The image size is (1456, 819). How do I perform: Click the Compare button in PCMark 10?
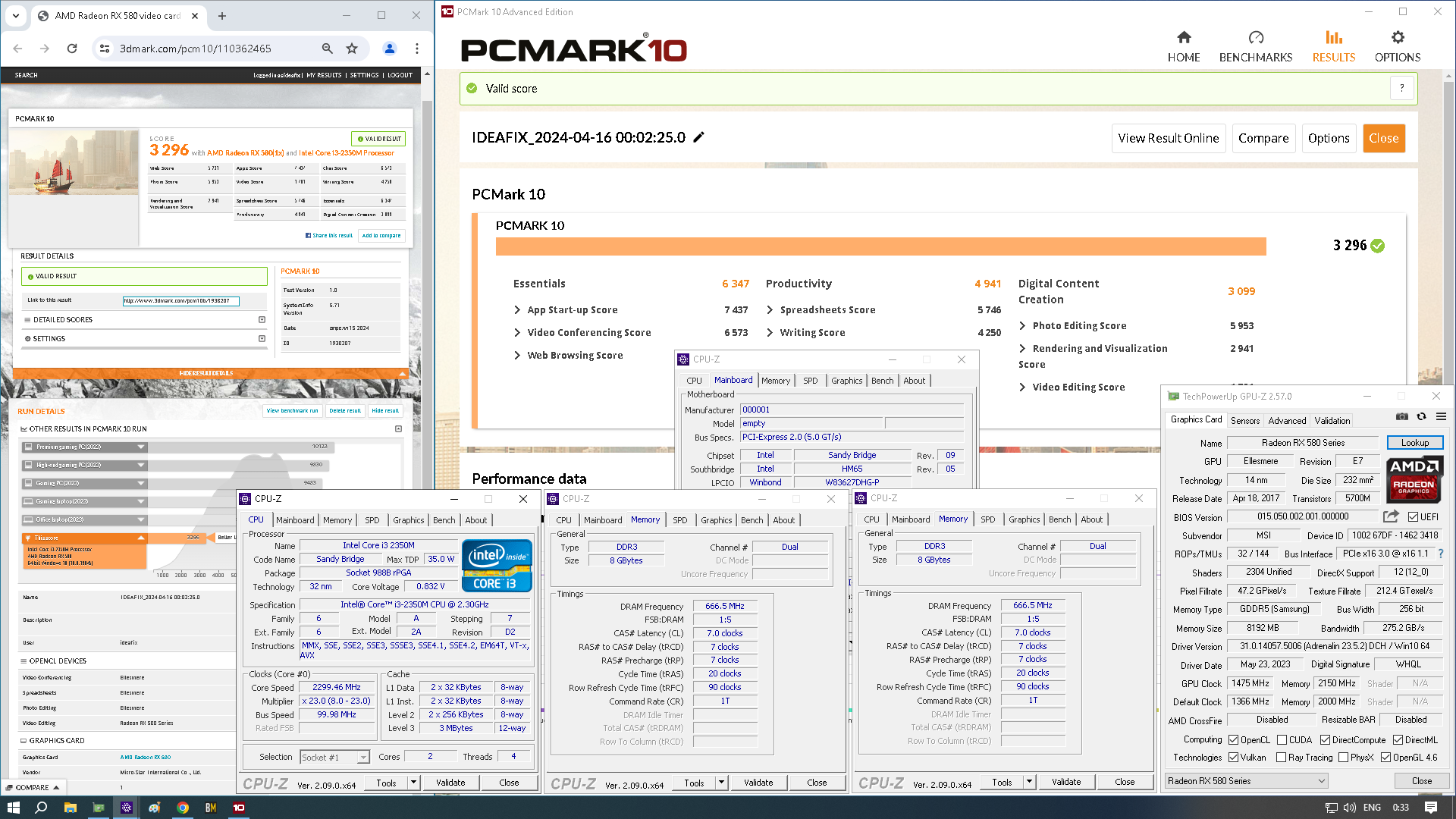[x=1263, y=138]
